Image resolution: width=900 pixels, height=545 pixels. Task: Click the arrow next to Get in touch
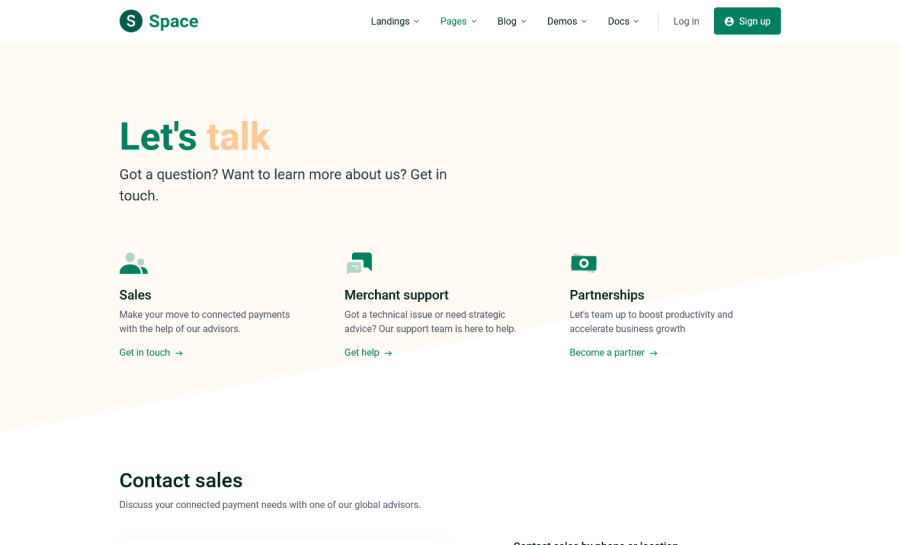click(179, 353)
